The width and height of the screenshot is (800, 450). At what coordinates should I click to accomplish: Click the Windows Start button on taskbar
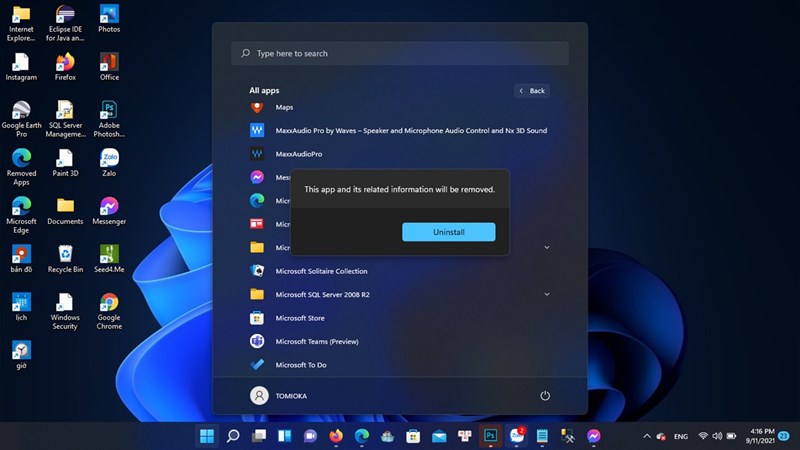click(206, 436)
